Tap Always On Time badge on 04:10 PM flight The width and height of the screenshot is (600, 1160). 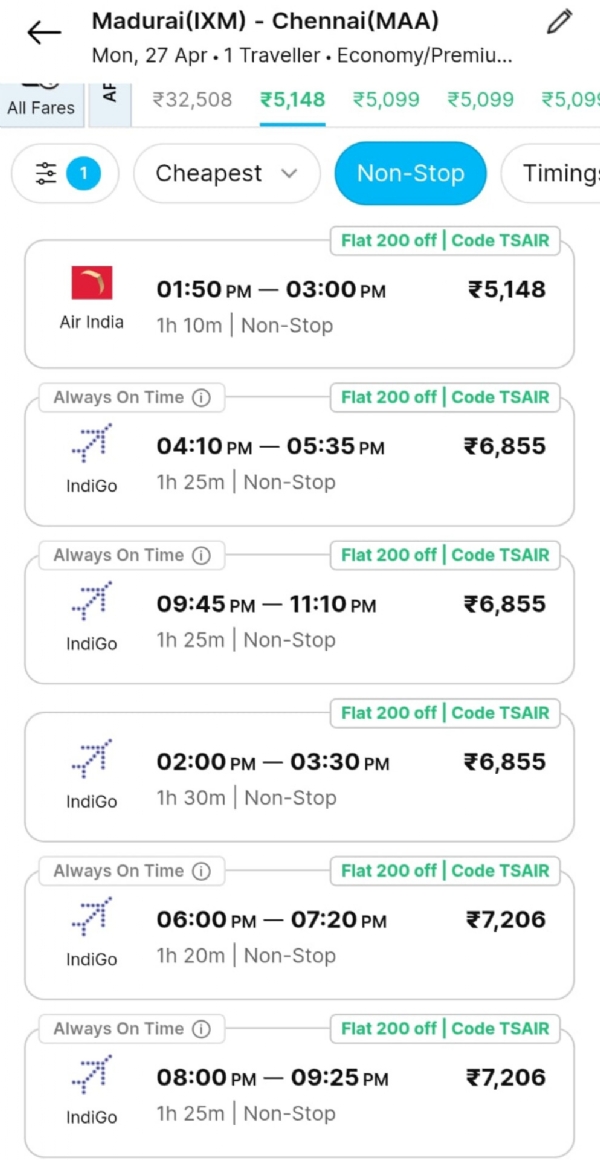[119, 398]
